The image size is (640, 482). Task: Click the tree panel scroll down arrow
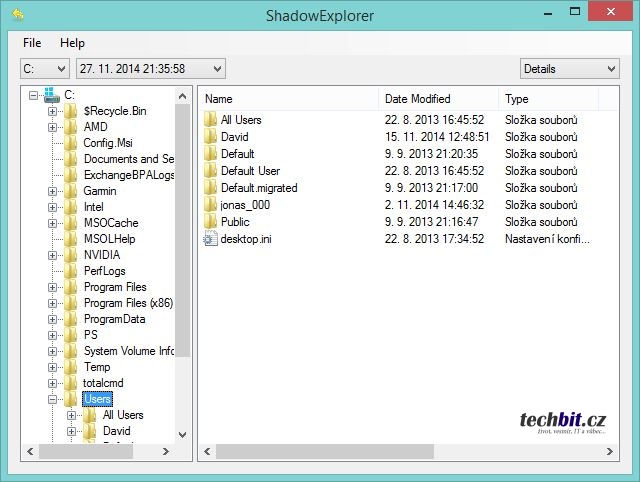(182, 435)
